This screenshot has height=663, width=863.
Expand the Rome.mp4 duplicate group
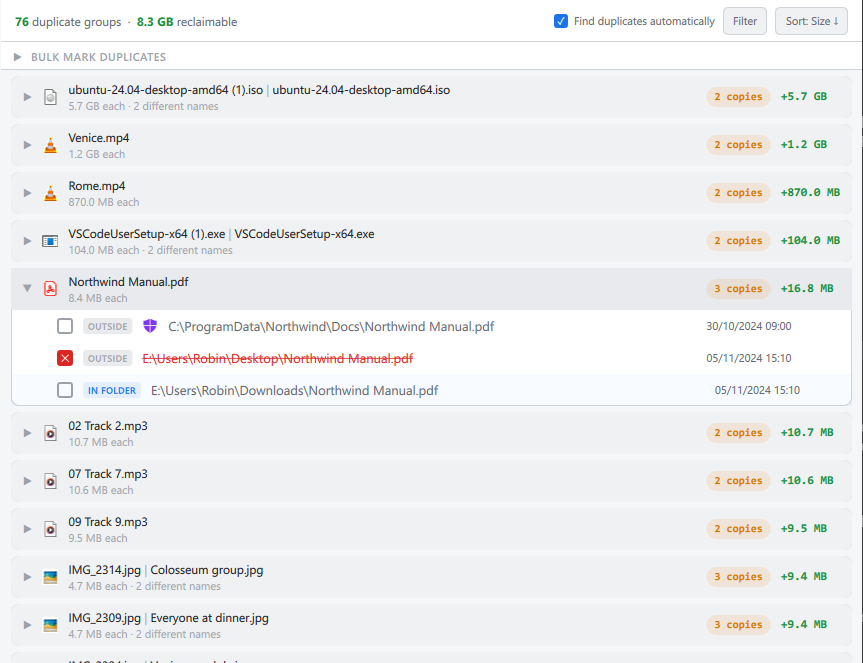point(27,193)
